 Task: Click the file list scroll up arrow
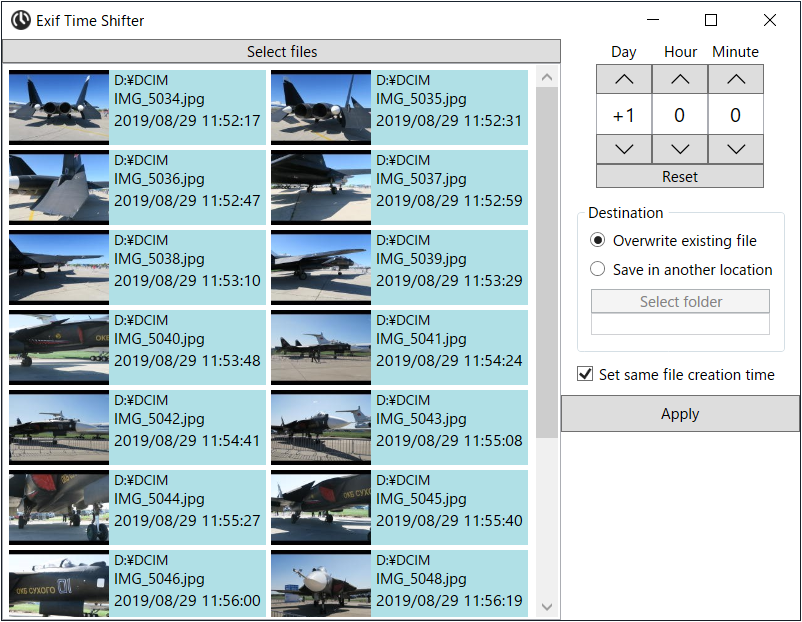tap(547, 77)
